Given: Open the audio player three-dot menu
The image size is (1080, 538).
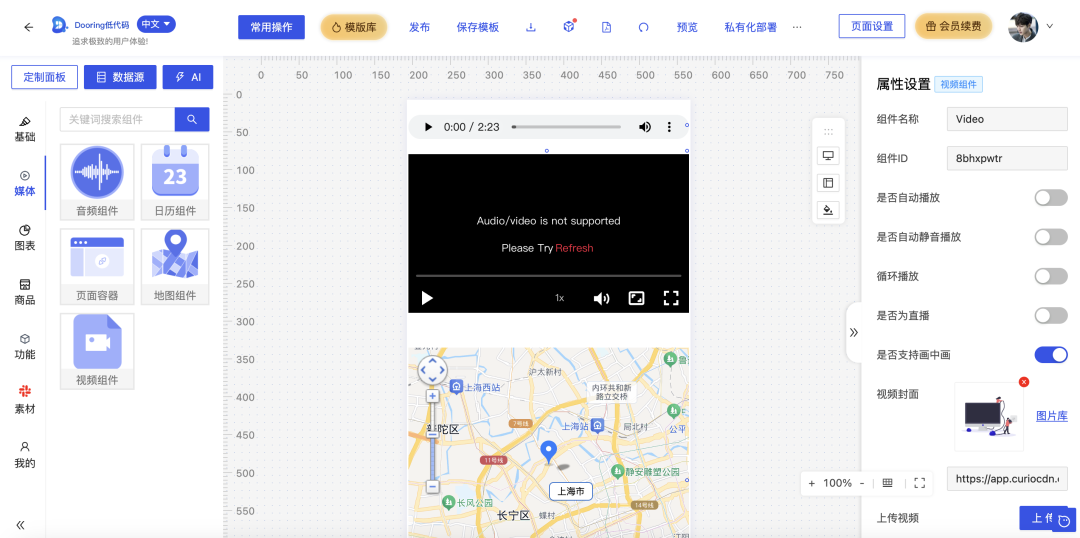Looking at the screenshot, I should [669, 127].
